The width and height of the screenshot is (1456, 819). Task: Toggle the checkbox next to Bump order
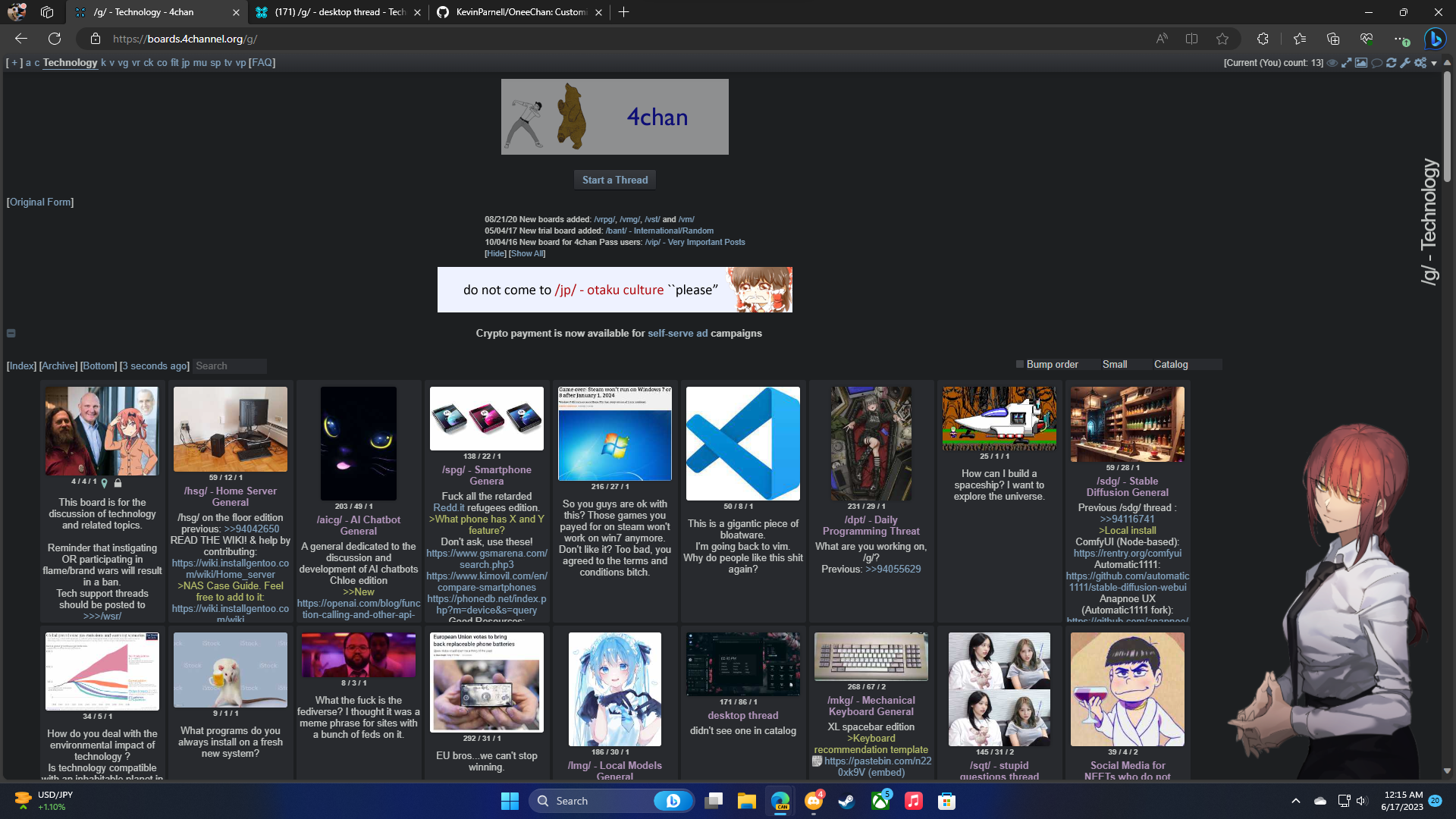[x=1020, y=364]
